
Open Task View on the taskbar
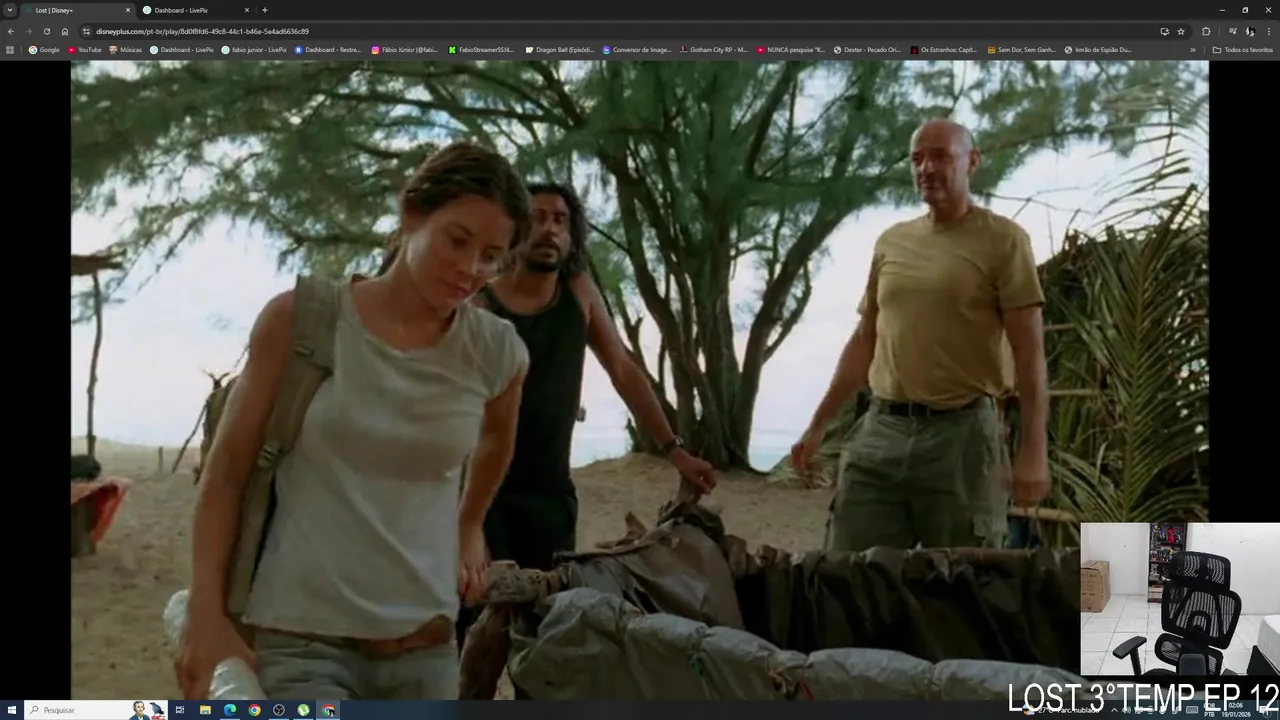180,710
